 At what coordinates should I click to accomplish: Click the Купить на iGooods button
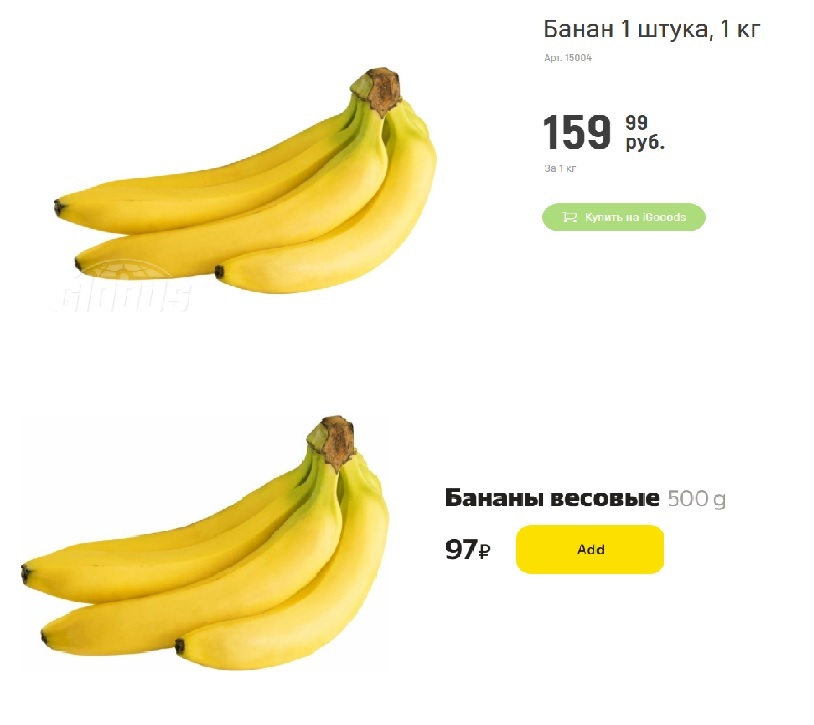coord(624,217)
